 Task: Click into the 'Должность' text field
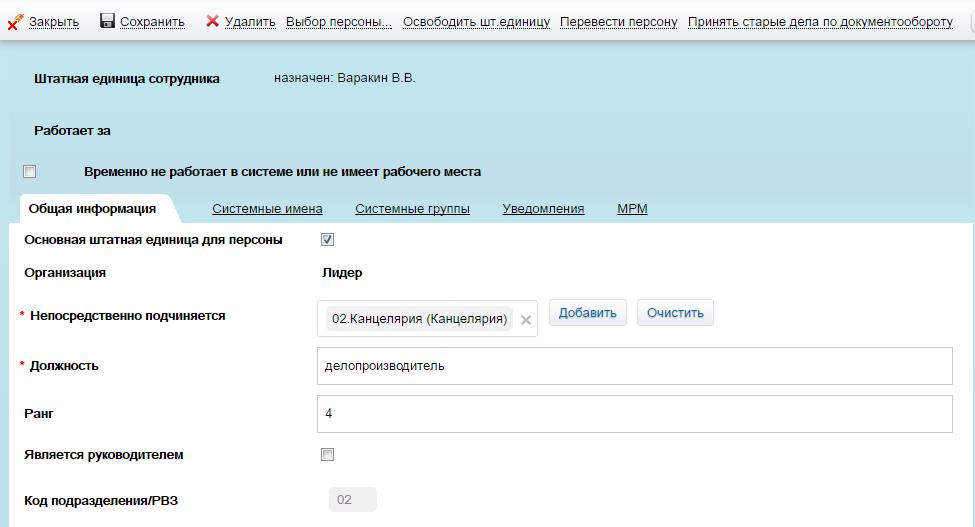click(x=634, y=366)
